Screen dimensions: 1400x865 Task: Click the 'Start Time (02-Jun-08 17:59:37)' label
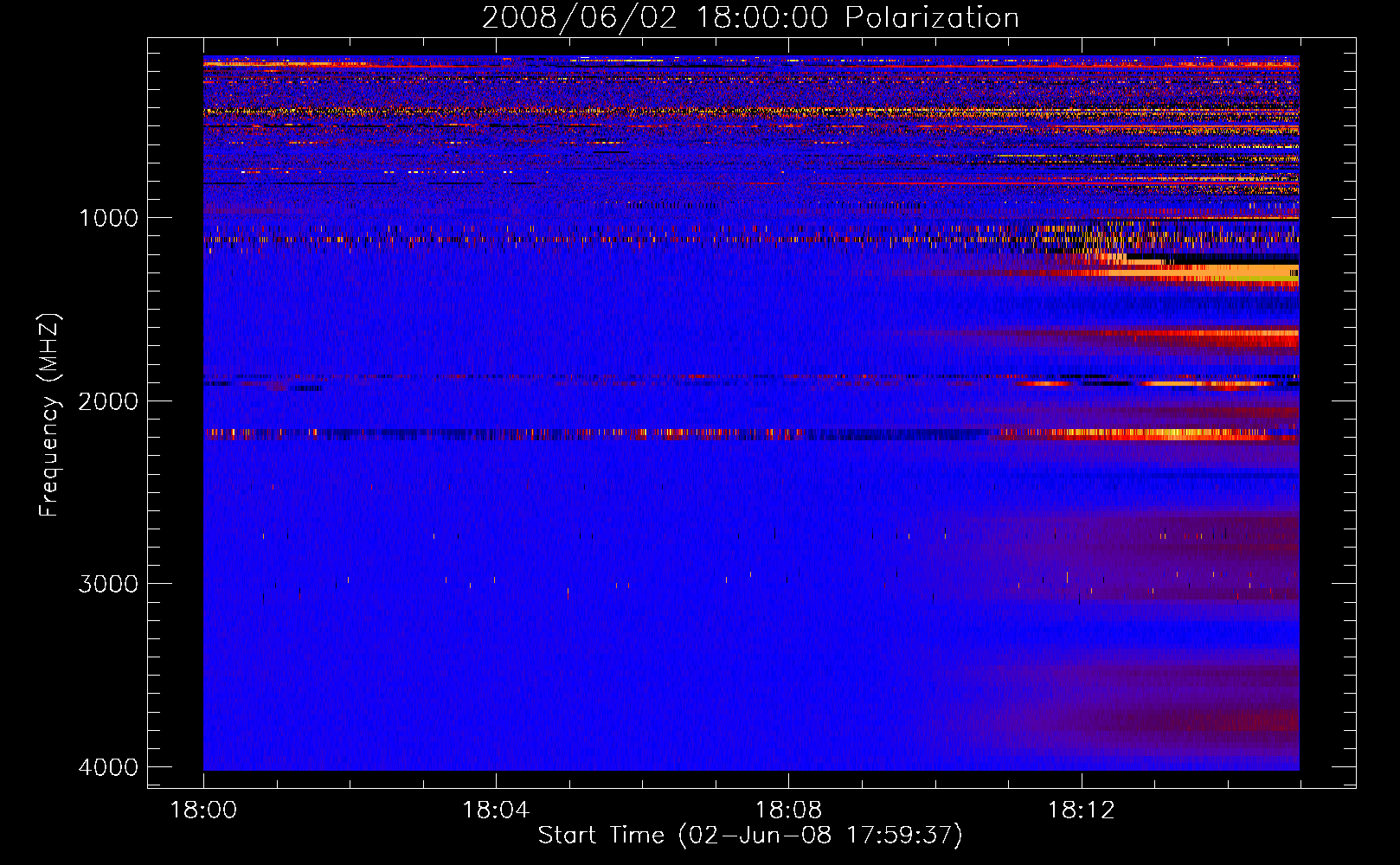(750, 836)
